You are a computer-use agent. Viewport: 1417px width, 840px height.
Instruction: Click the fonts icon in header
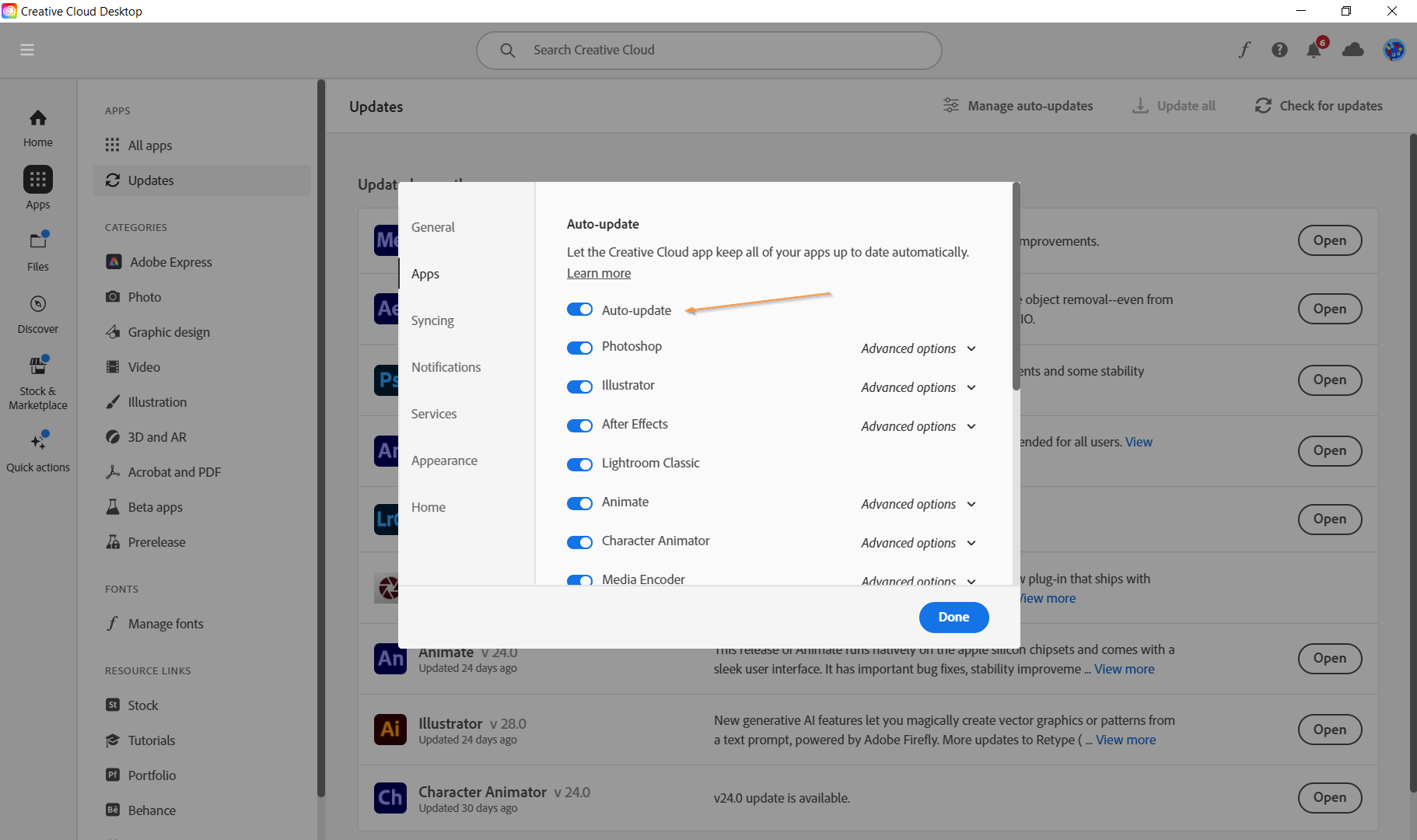coord(1244,50)
